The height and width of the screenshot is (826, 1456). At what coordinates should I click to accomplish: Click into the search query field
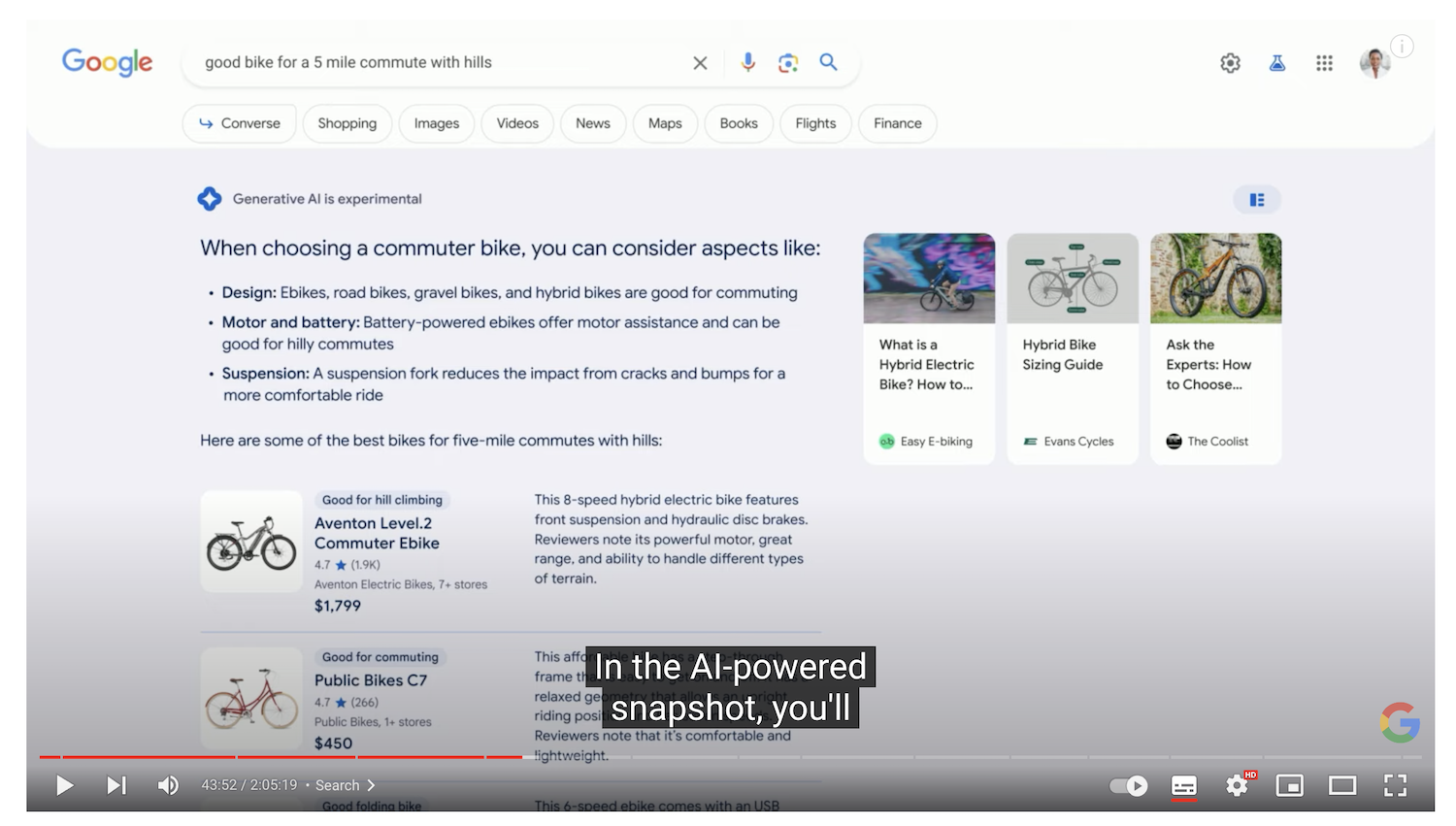coord(437,62)
